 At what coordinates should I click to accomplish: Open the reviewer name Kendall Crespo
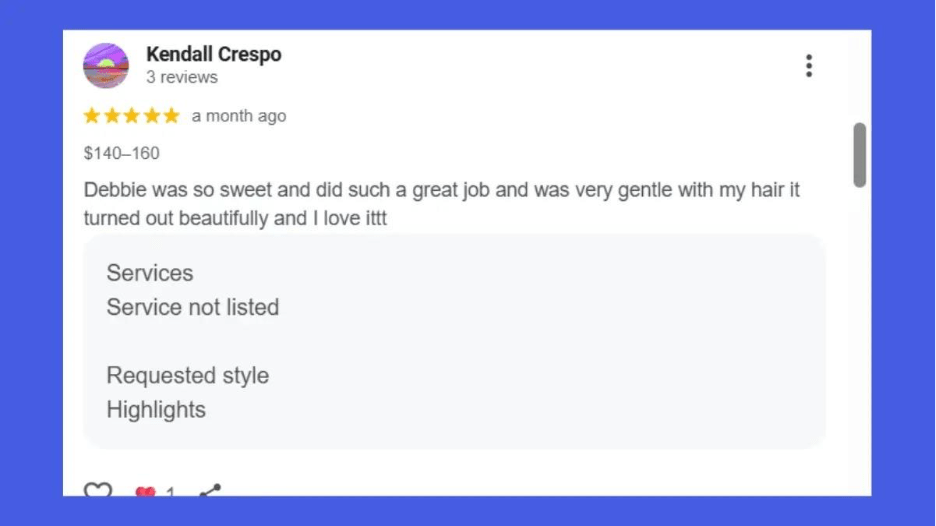click(x=213, y=54)
